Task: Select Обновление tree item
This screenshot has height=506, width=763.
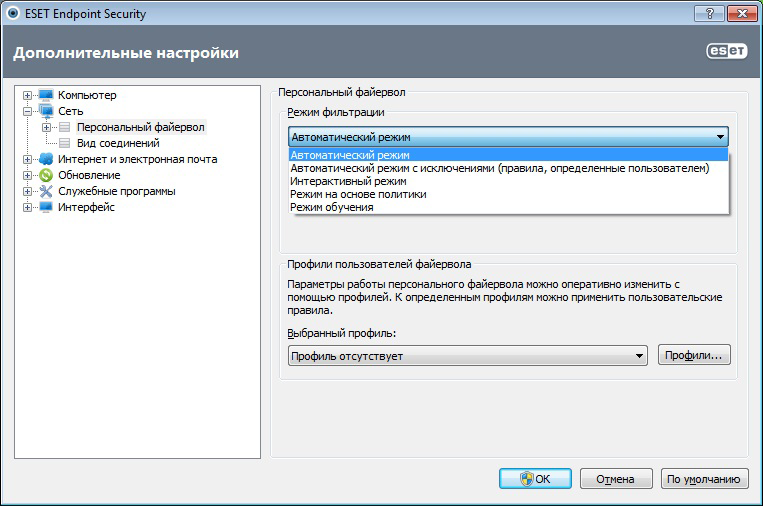Action: coord(89,175)
